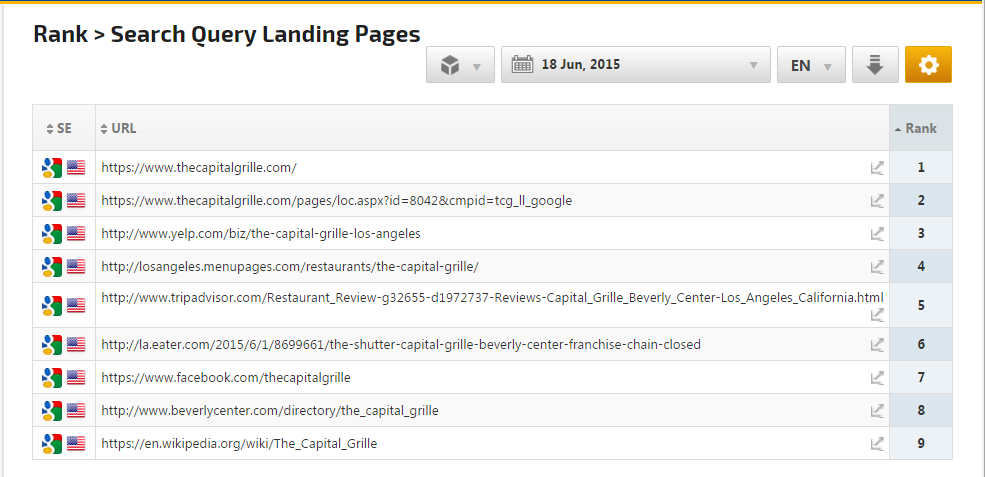The image size is (985, 477).
Task: Click US flag in facebook.com row
Action: 76,377
